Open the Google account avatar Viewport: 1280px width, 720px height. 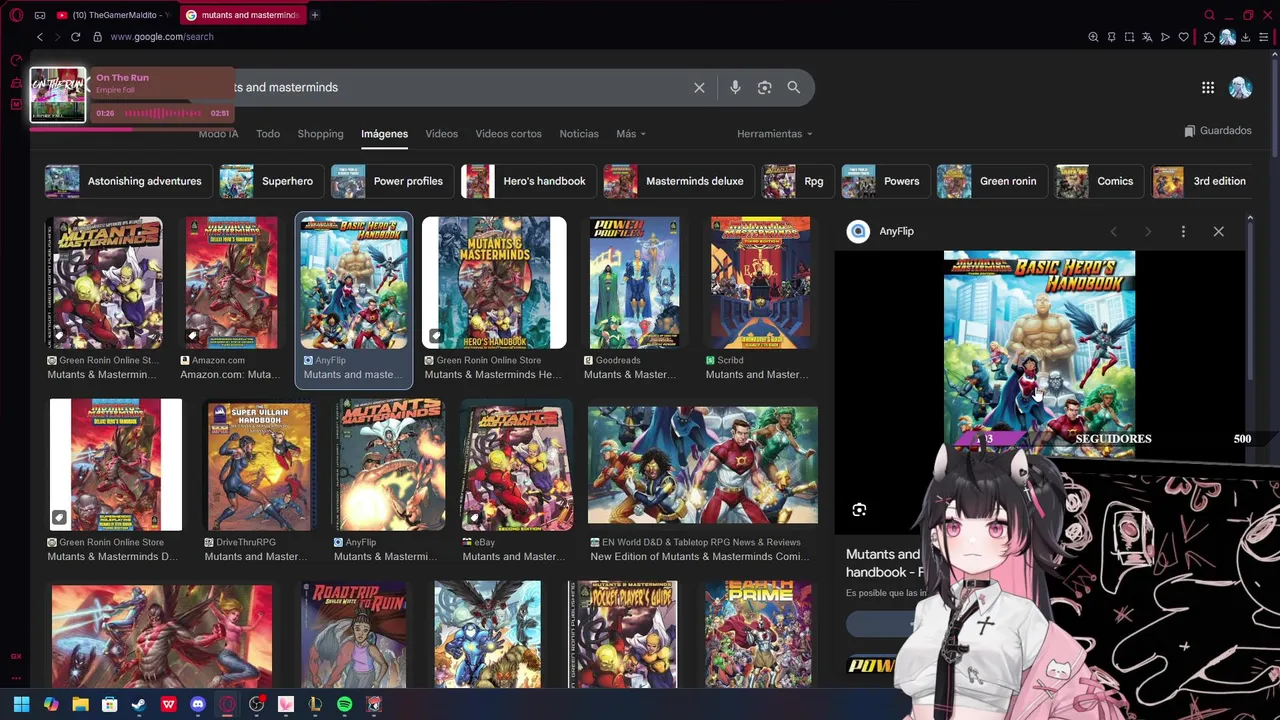coord(1240,88)
